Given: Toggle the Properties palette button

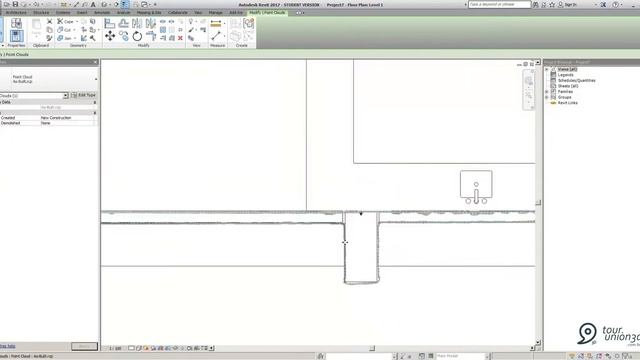Looking at the screenshot, I should click(16, 36).
